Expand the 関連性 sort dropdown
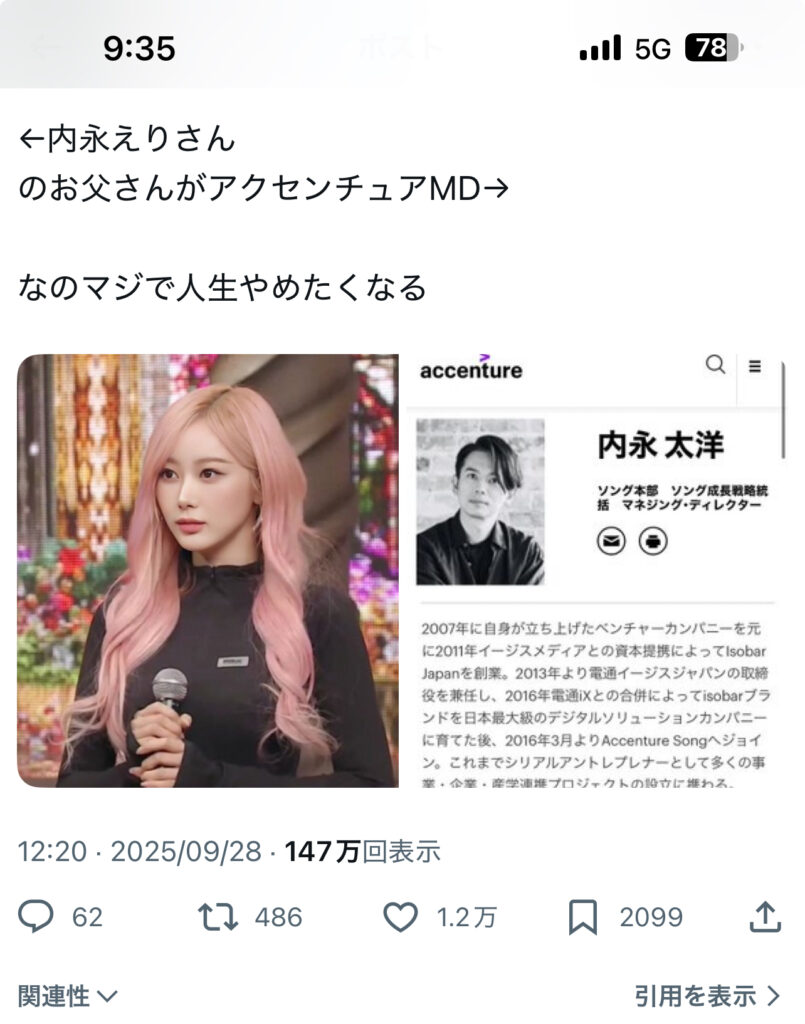Image resolution: width=805 pixels, height=1024 pixels. (x=67, y=997)
